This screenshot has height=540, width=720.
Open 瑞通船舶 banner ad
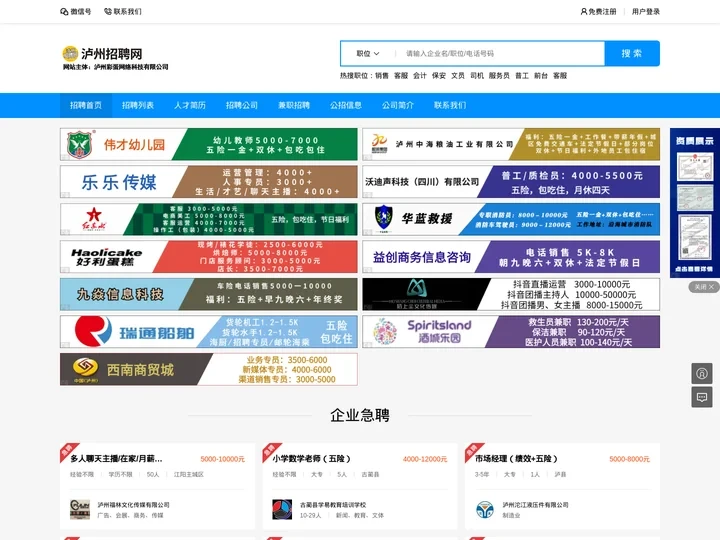pyautogui.click(x=208, y=332)
